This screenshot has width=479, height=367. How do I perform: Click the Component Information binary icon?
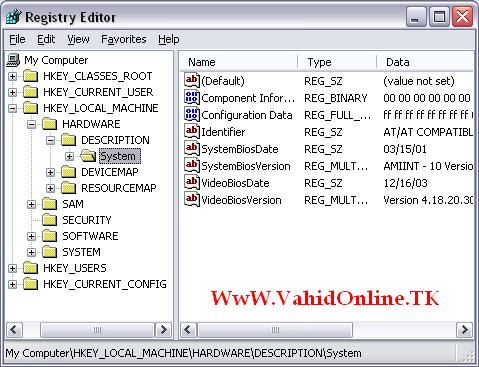(192, 98)
